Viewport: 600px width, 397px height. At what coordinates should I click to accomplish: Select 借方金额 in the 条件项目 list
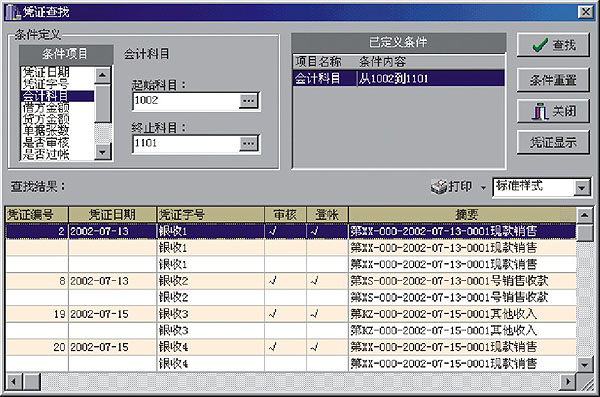pyautogui.click(x=46, y=107)
